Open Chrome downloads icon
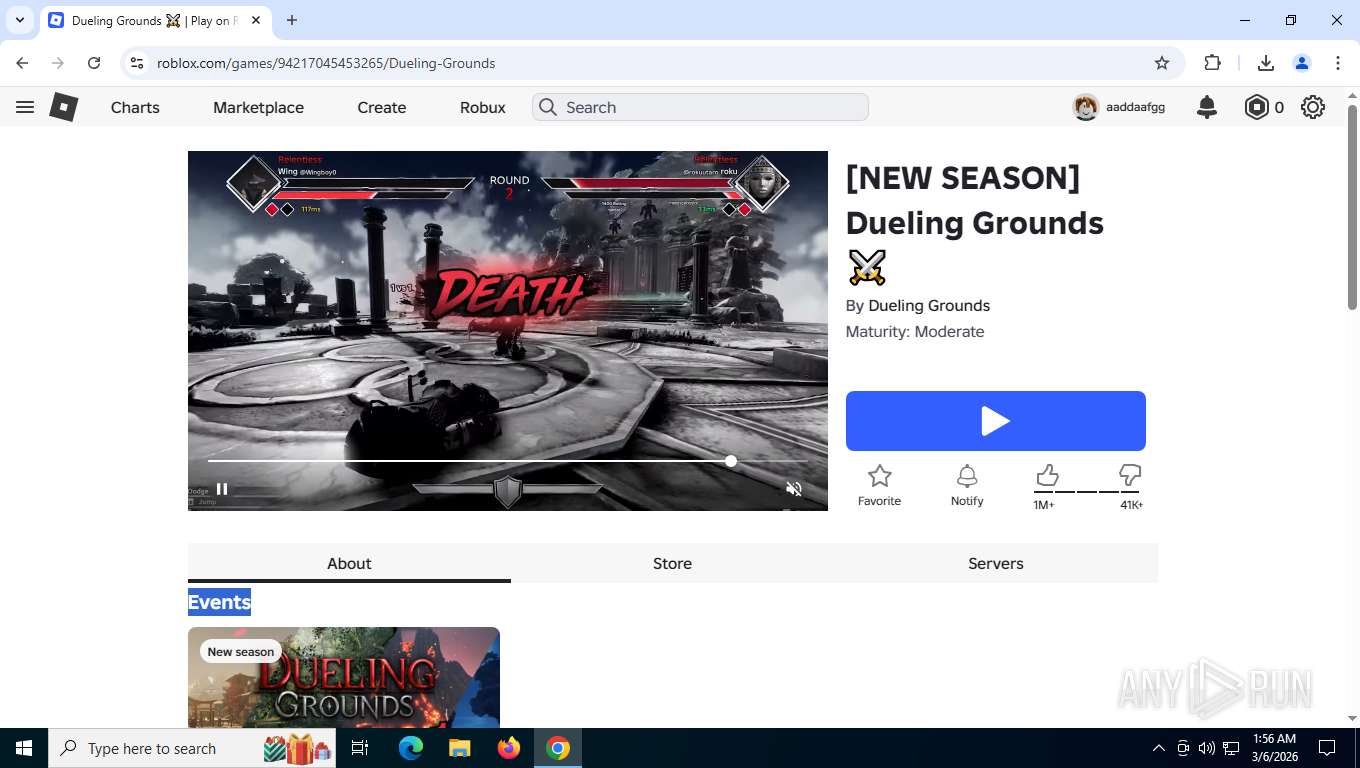Image resolution: width=1360 pixels, height=768 pixels. point(1265,63)
